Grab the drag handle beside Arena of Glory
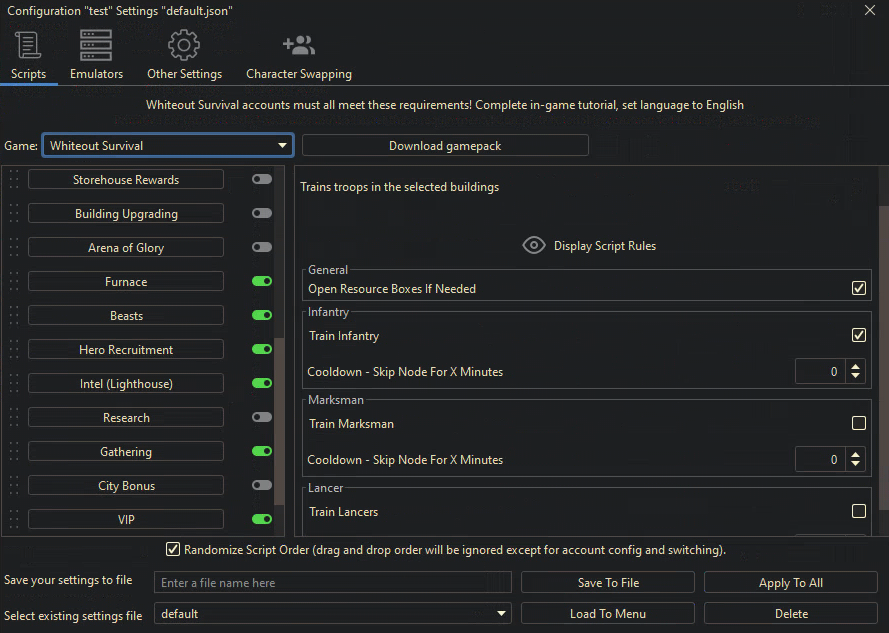Image resolution: width=889 pixels, height=633 pixels. coord(14,247)
